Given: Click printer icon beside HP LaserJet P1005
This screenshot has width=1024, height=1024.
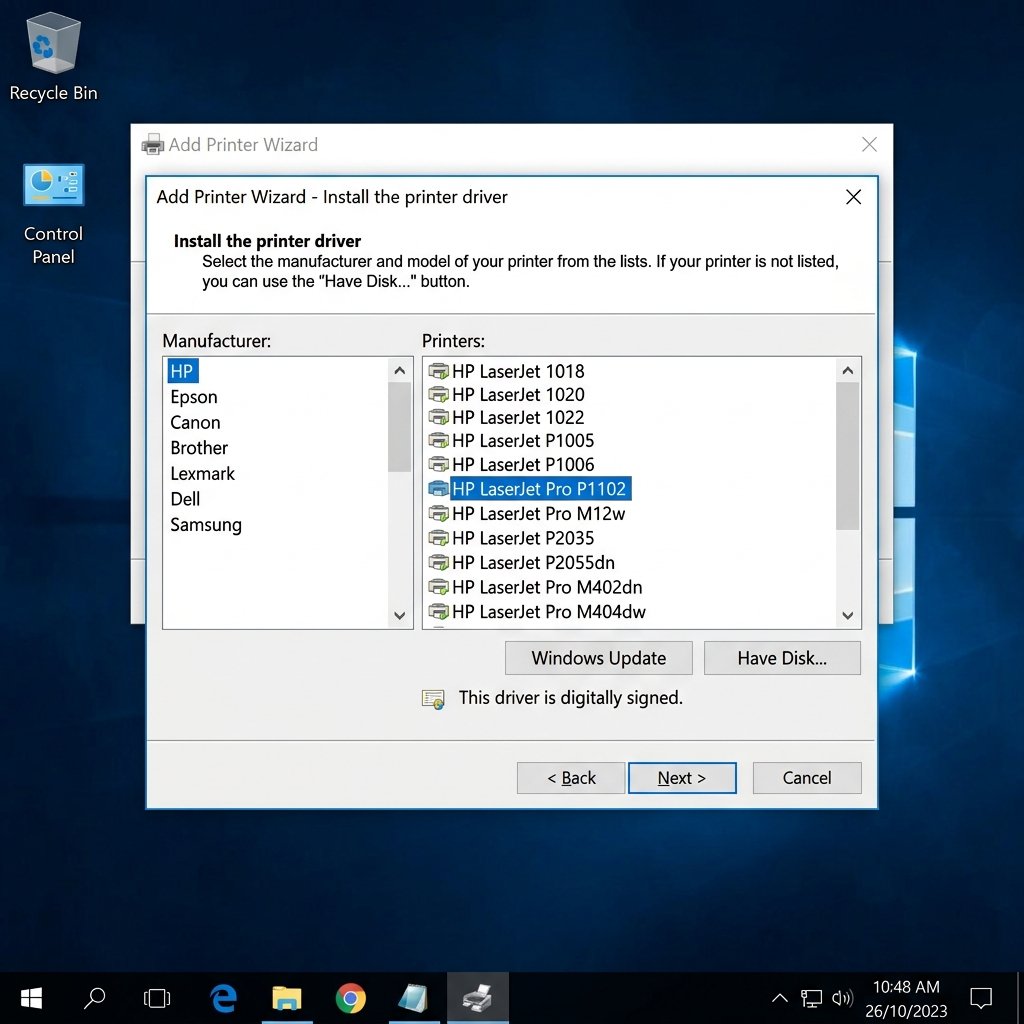Looking at the screenshot, I should (438, 441).
